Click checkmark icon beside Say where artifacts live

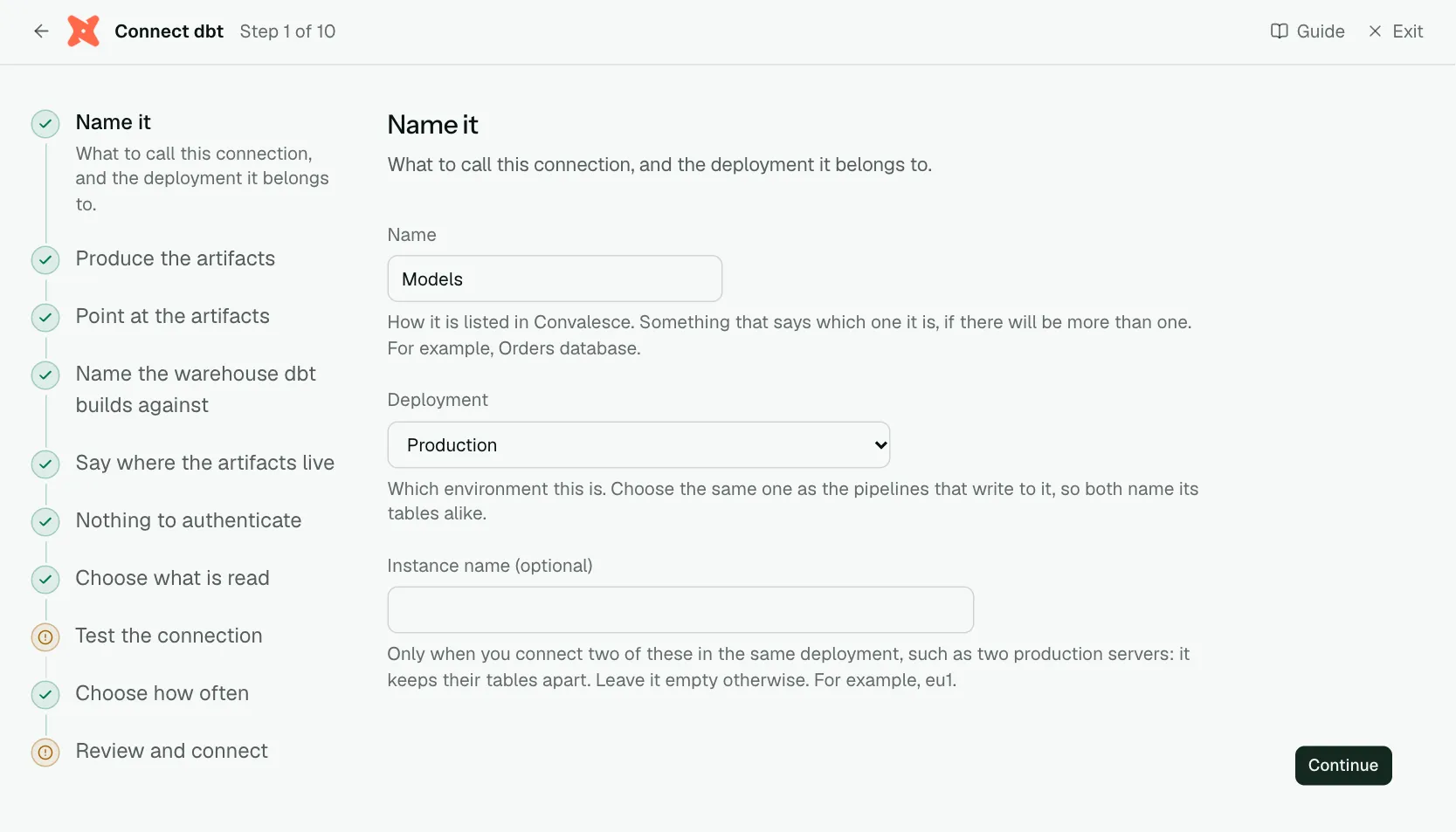coord(45,464)
